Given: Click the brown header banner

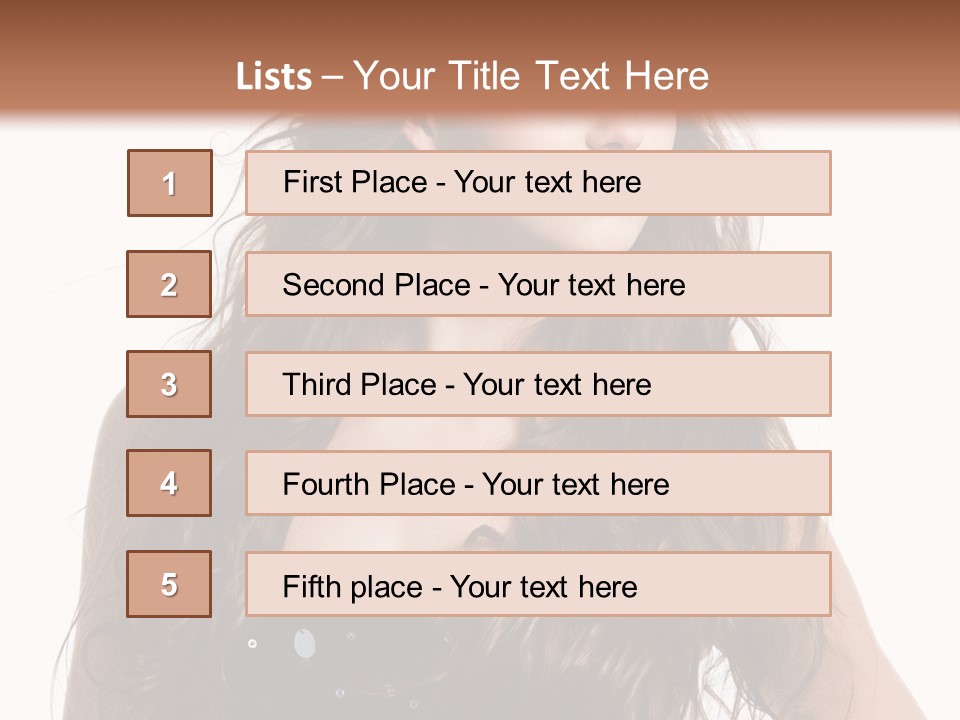Looking at the screenshot, I should pyautogui.click(x=480, y=58).
